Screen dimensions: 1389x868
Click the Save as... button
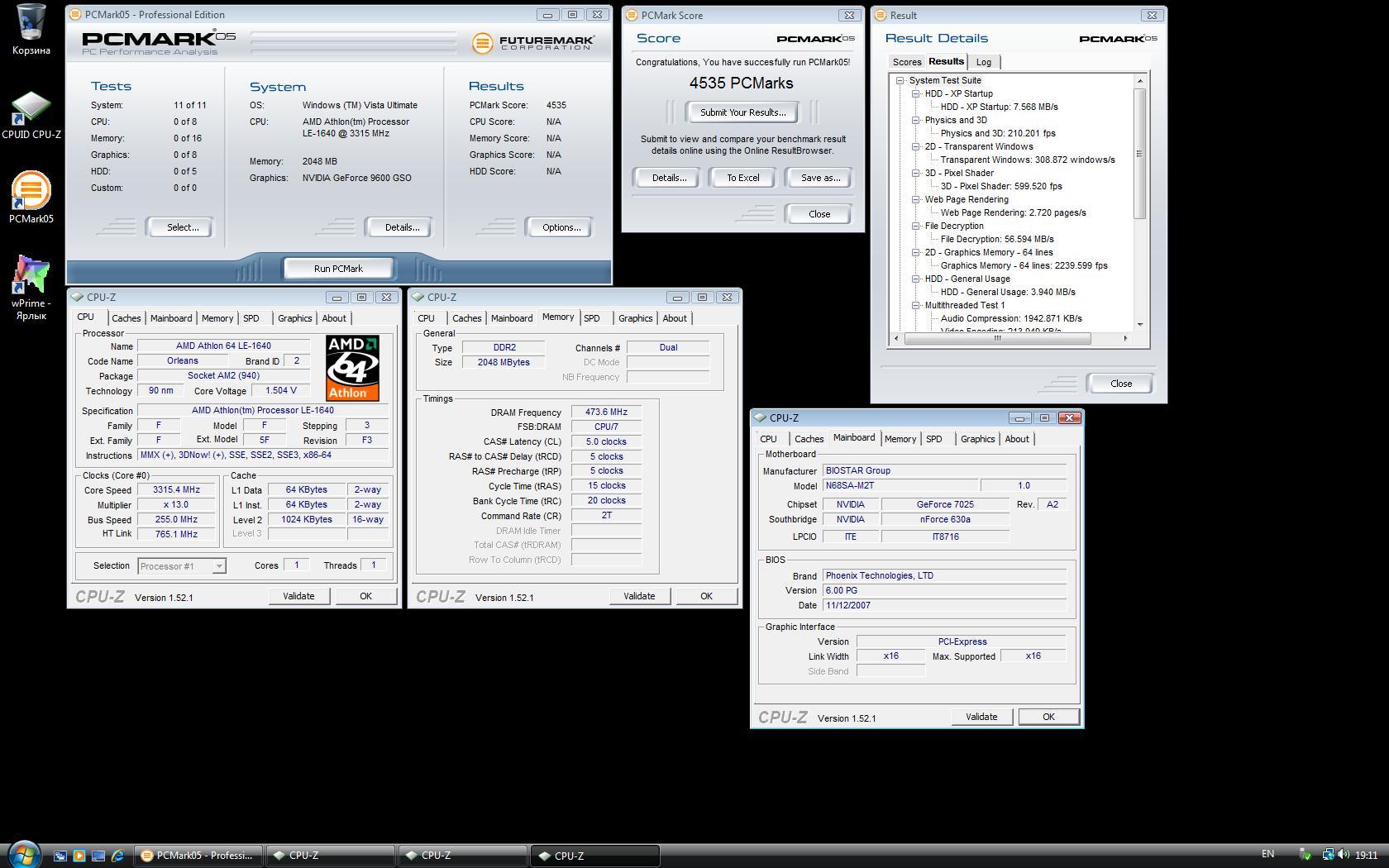click(x=820, y=178)
